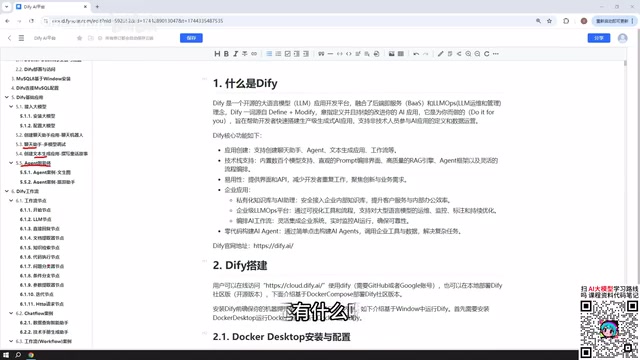
Task: Open the user avatar menu
Action: (x=622, y=38)
